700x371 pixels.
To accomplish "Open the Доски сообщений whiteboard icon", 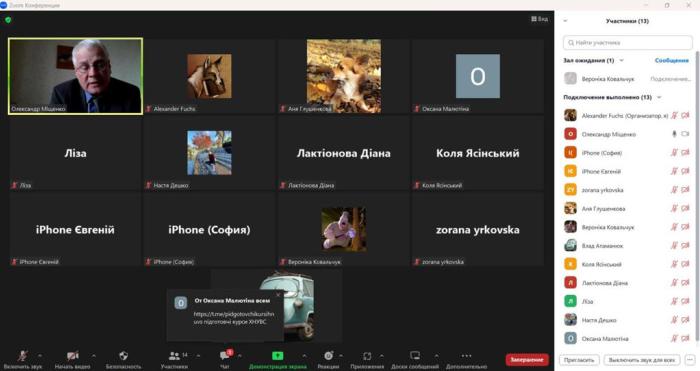I will pyautogui.click(x=415, y=355).
